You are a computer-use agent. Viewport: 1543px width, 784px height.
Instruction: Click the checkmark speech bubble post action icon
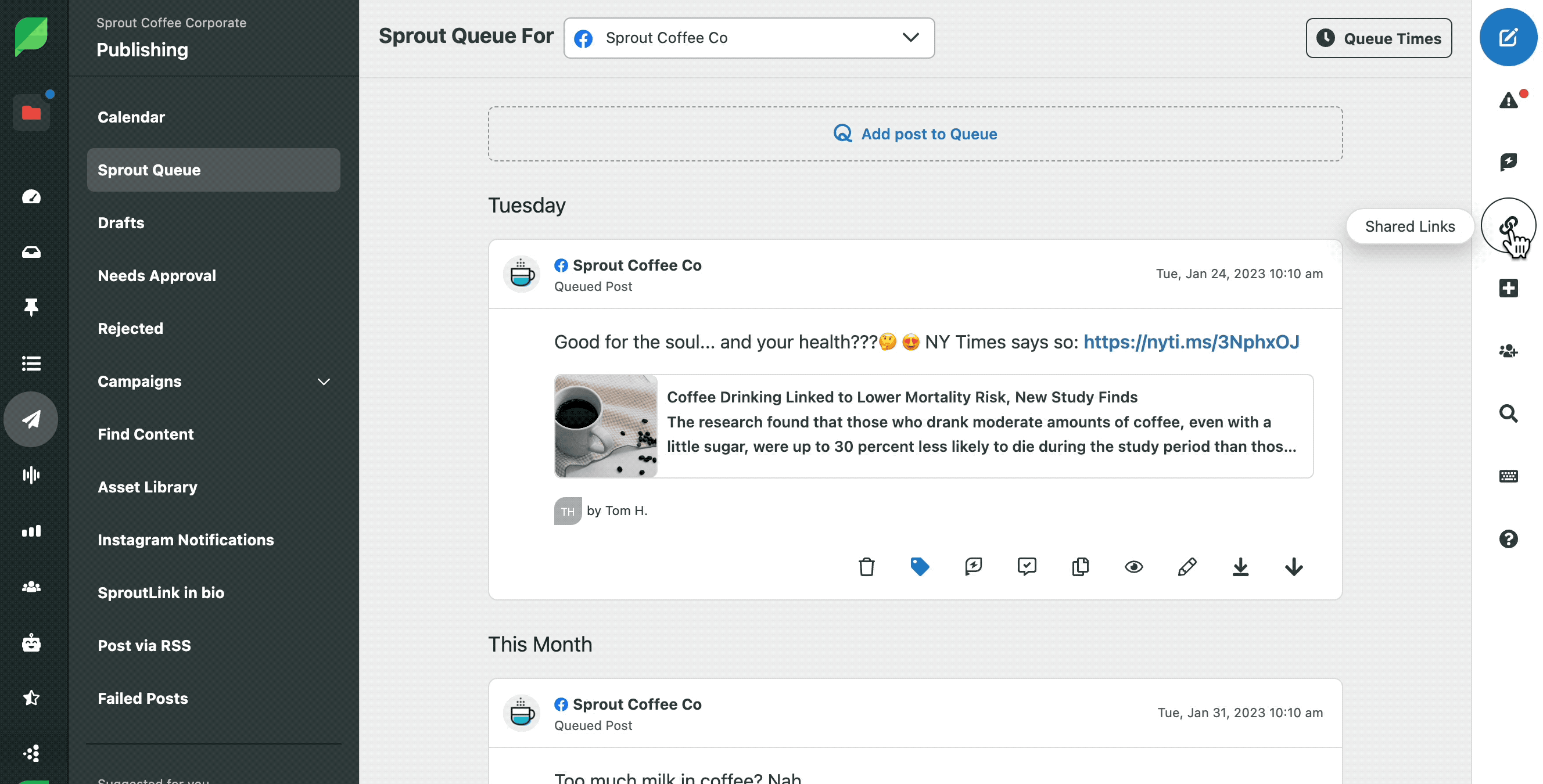tap(1027, 567)
